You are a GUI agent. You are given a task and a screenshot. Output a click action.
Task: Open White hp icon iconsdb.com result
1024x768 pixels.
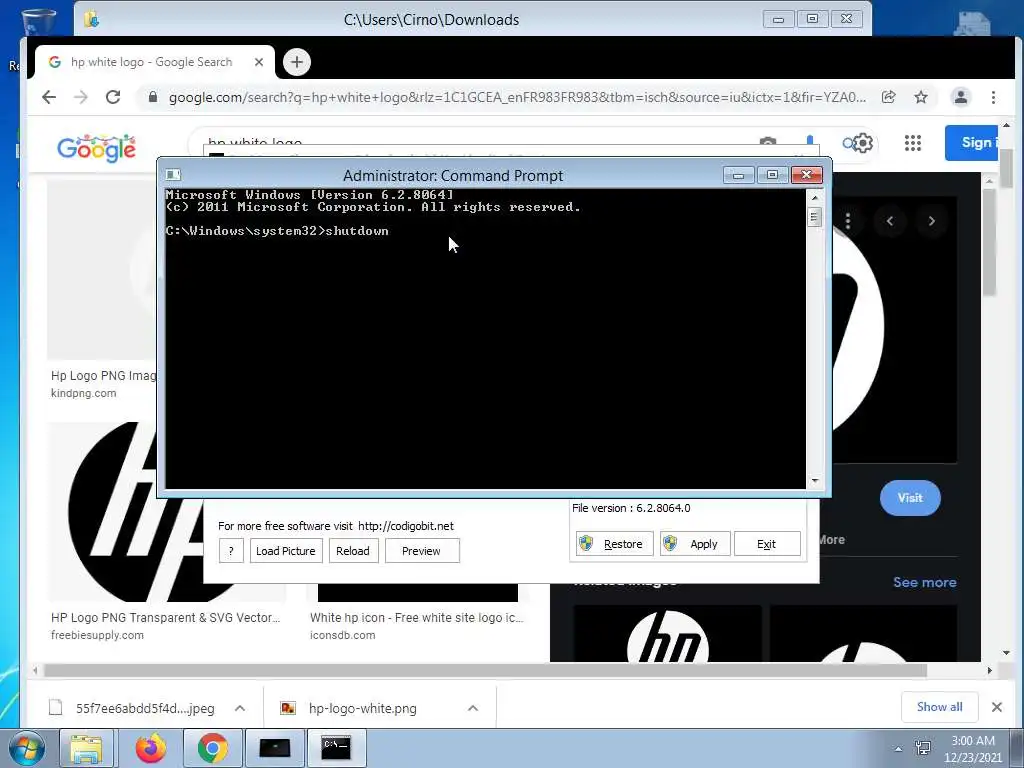(417, 618)
